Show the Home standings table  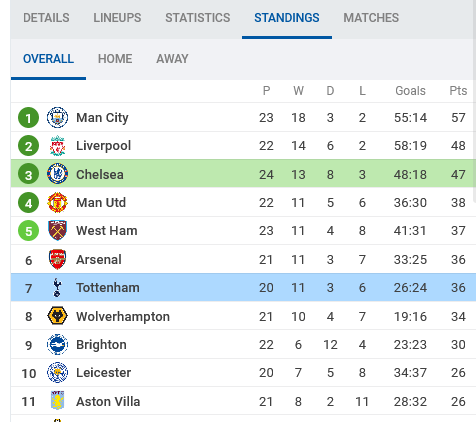[x=115, y=59]
